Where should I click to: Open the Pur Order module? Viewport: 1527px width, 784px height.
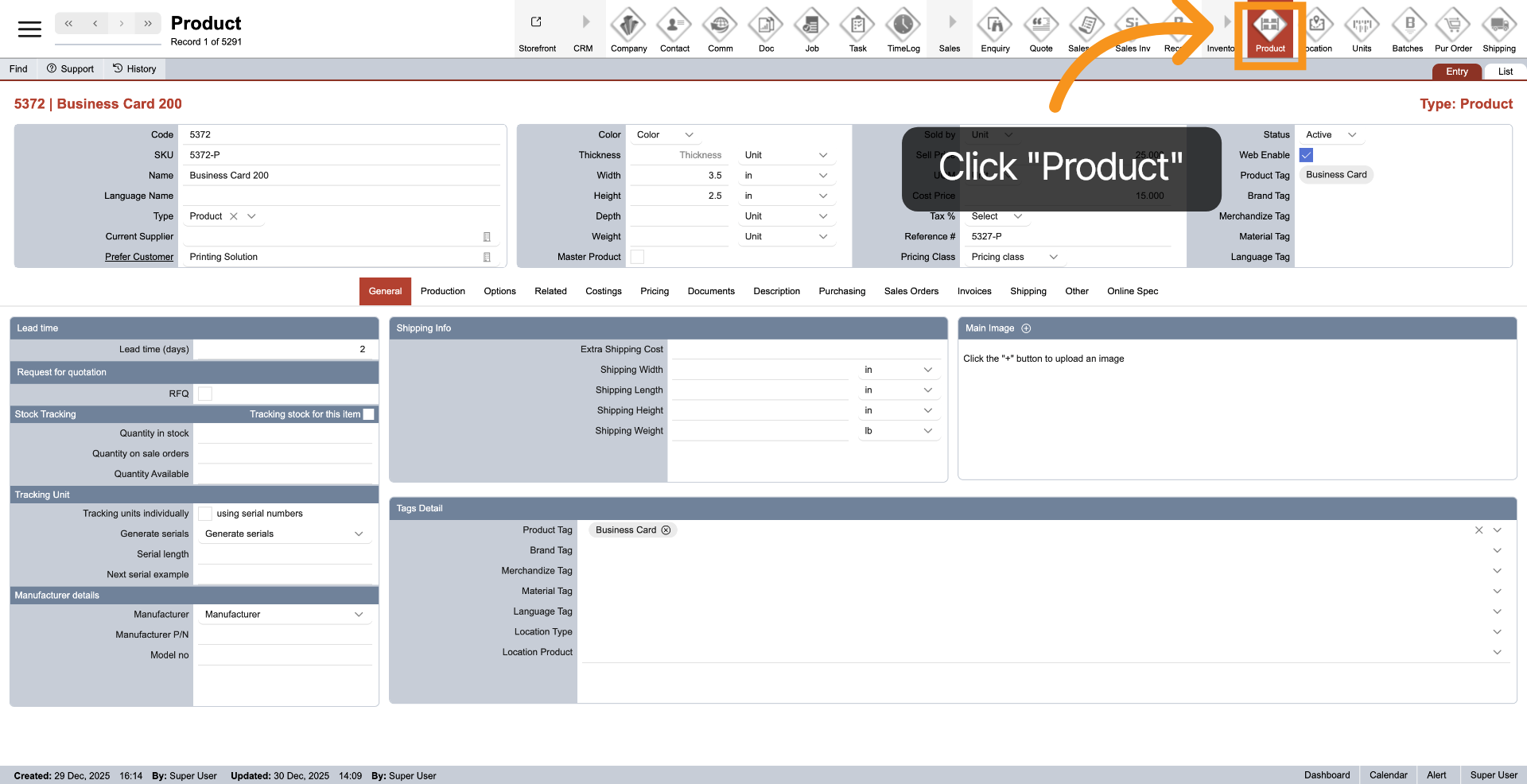(1453, 29)
